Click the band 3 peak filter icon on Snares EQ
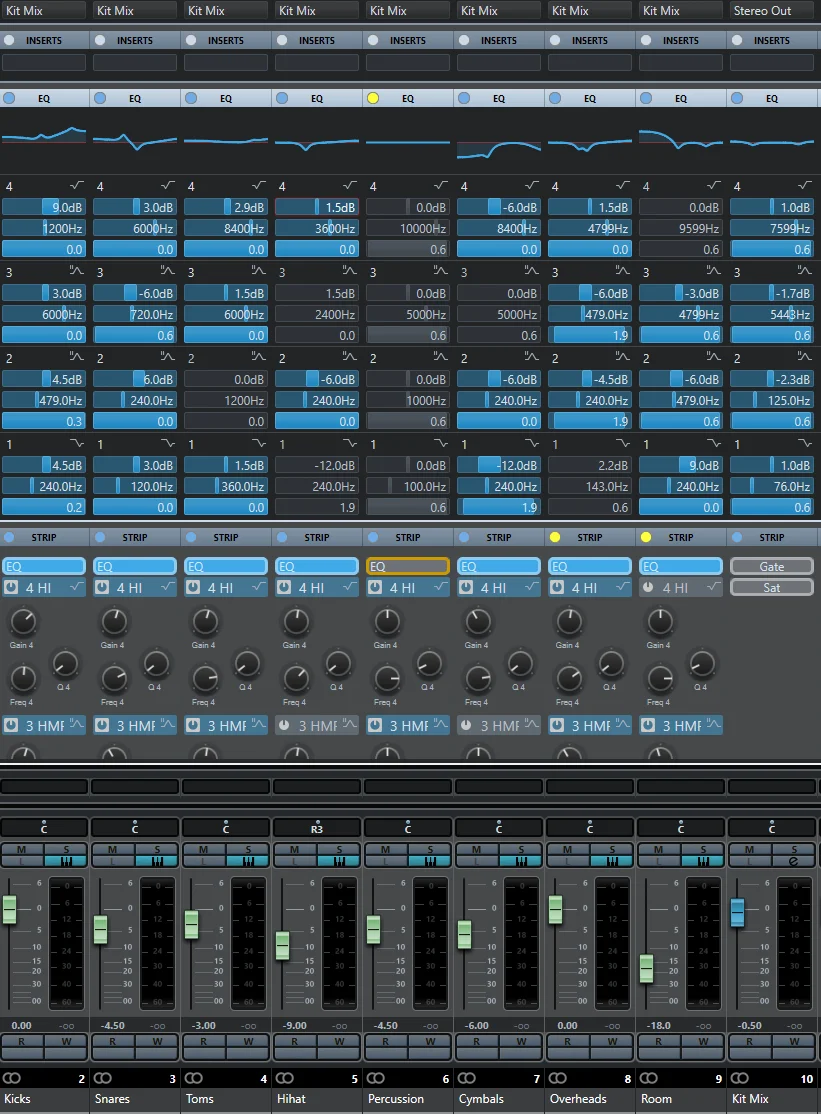The image size is (821, 1114). coord(168,271)
